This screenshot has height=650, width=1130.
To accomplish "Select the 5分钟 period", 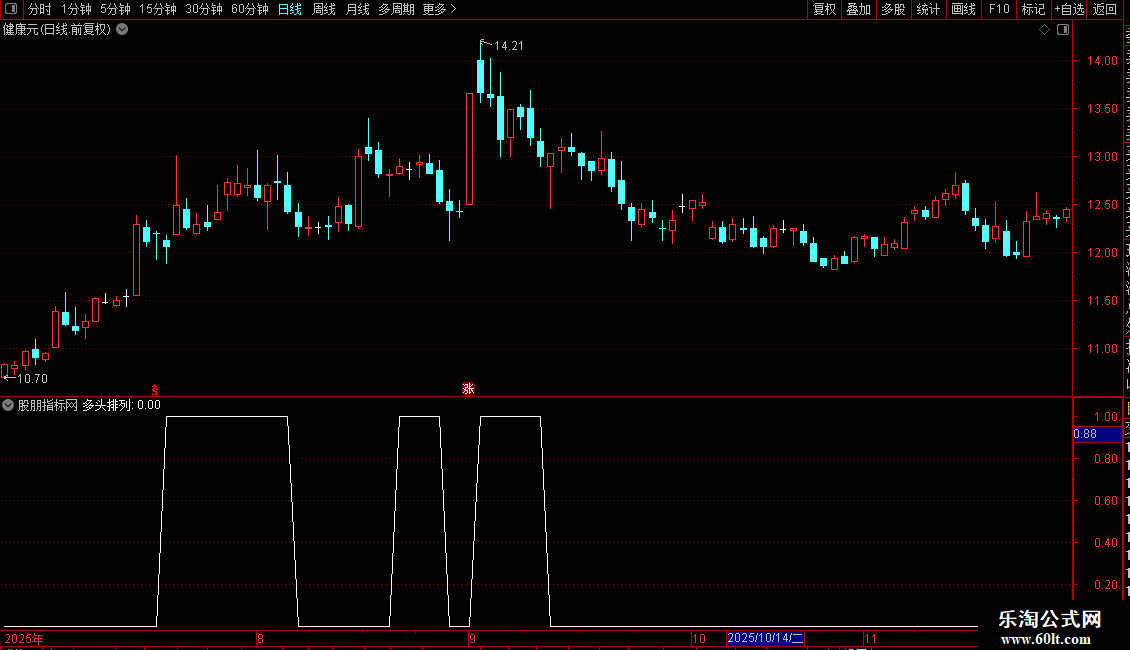I will tap(115, 9).
